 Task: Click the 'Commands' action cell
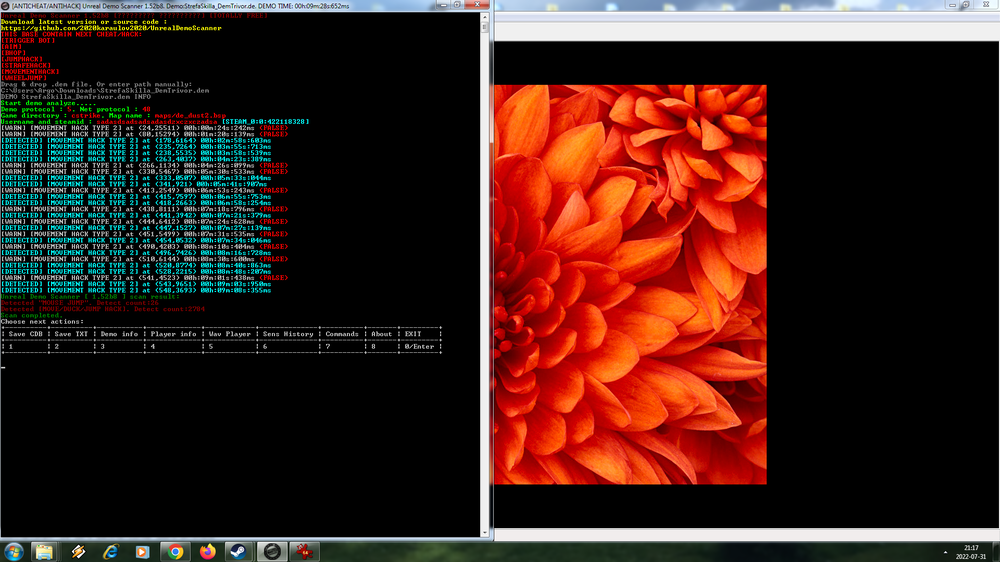click(x=342, y=334)
